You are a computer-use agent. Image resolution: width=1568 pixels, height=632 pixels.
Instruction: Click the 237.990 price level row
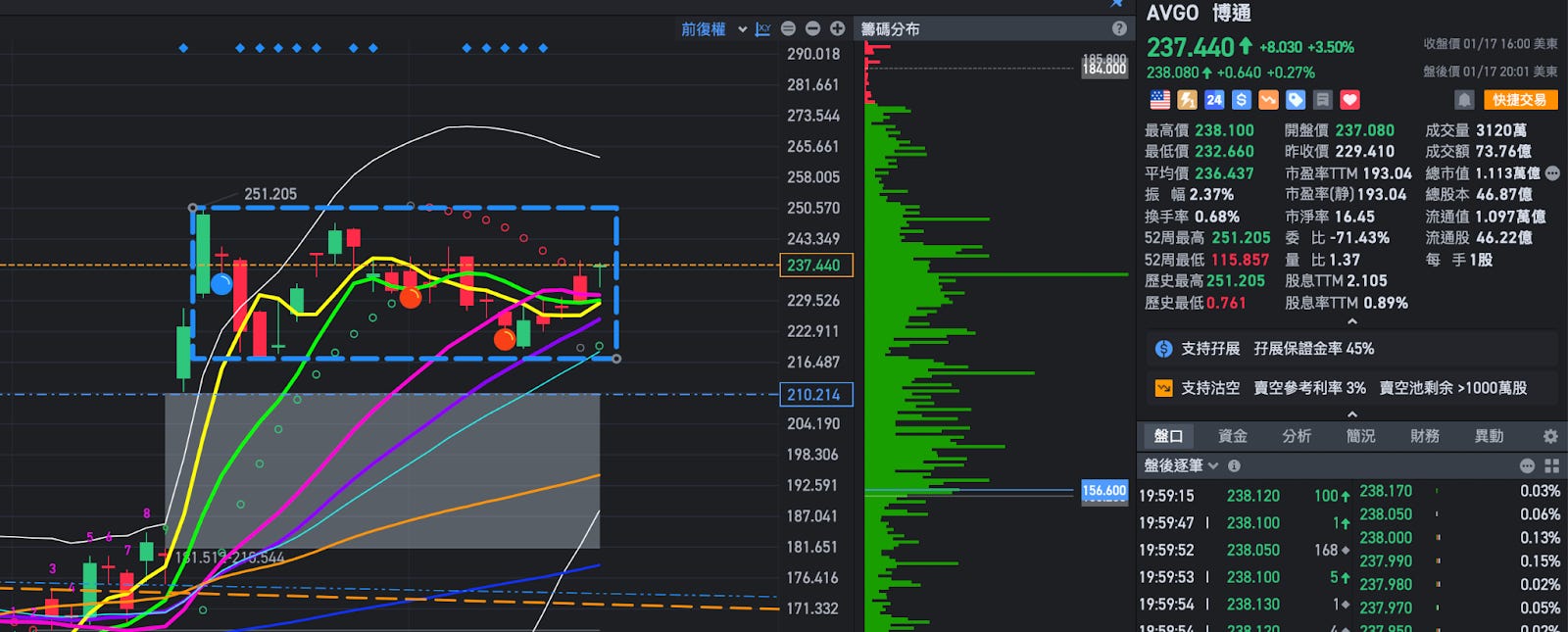(1460, 561)
